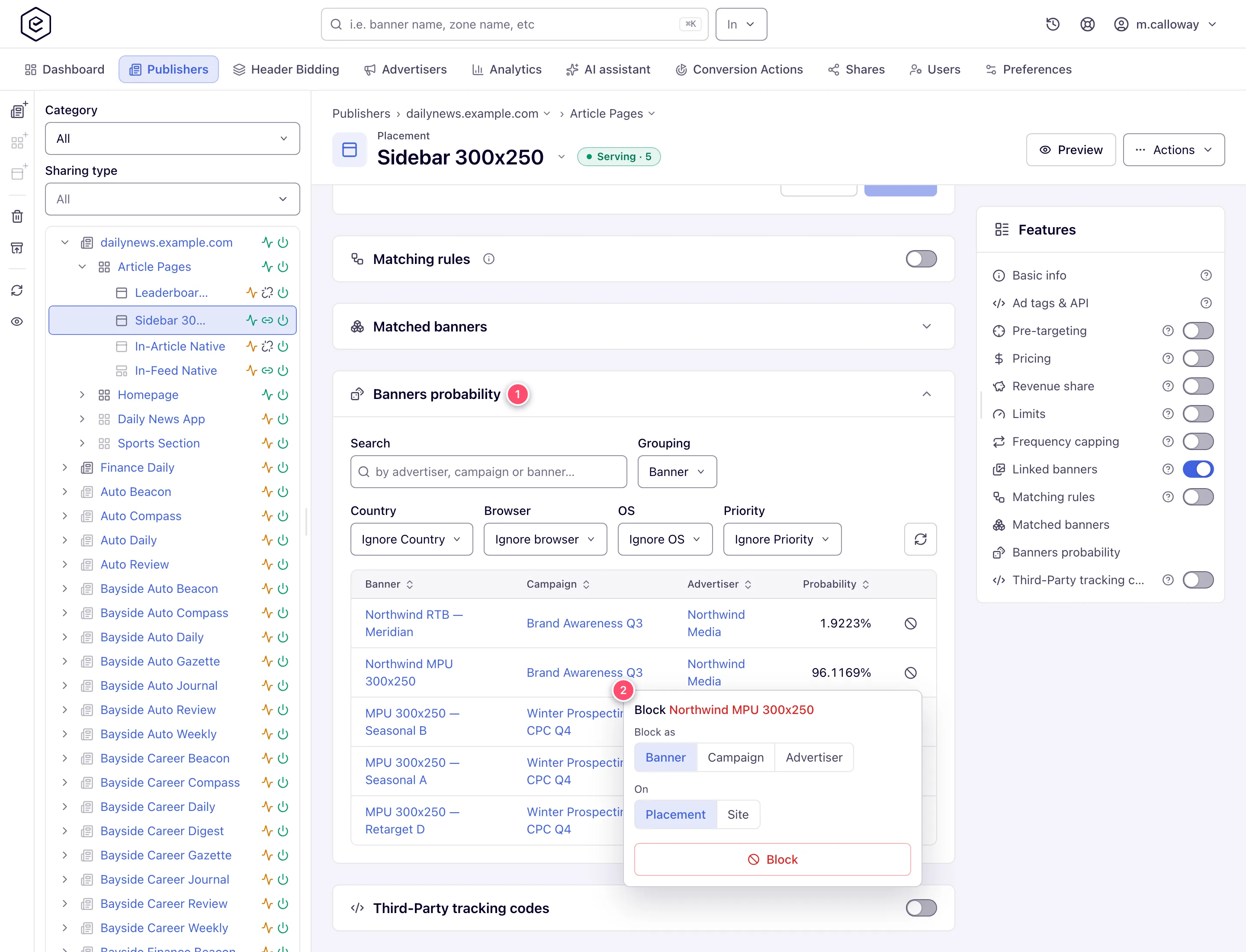1246x952 pixels.
Task: Turn on Third-Party tracking codes section toggle
Action: [921, 908]
